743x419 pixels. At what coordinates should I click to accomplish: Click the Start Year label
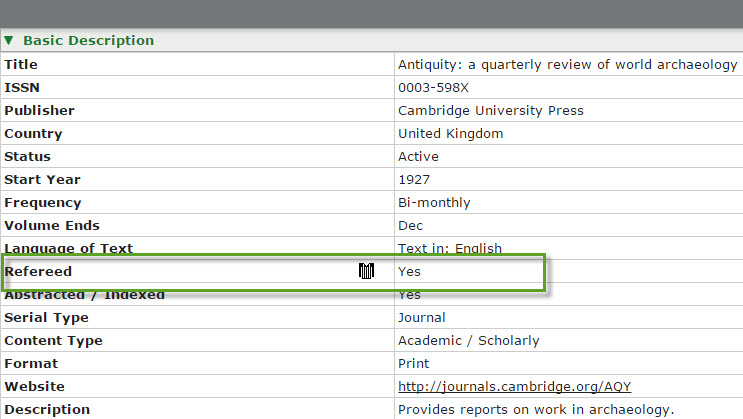pyautogui.click(x=42, y=180)
